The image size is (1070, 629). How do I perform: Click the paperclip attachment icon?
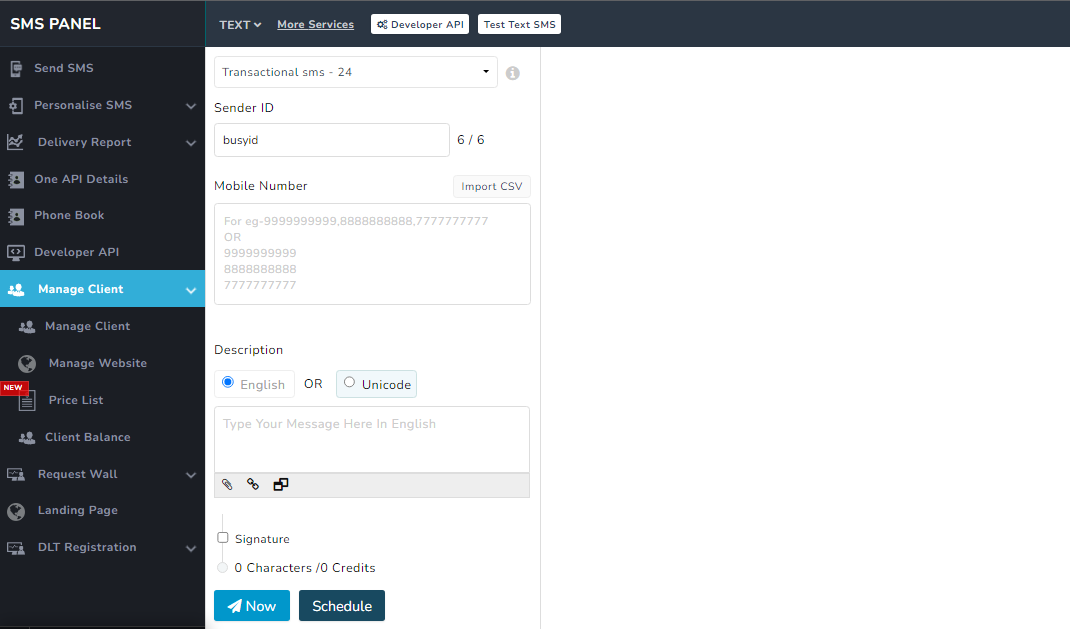[227, 484]
